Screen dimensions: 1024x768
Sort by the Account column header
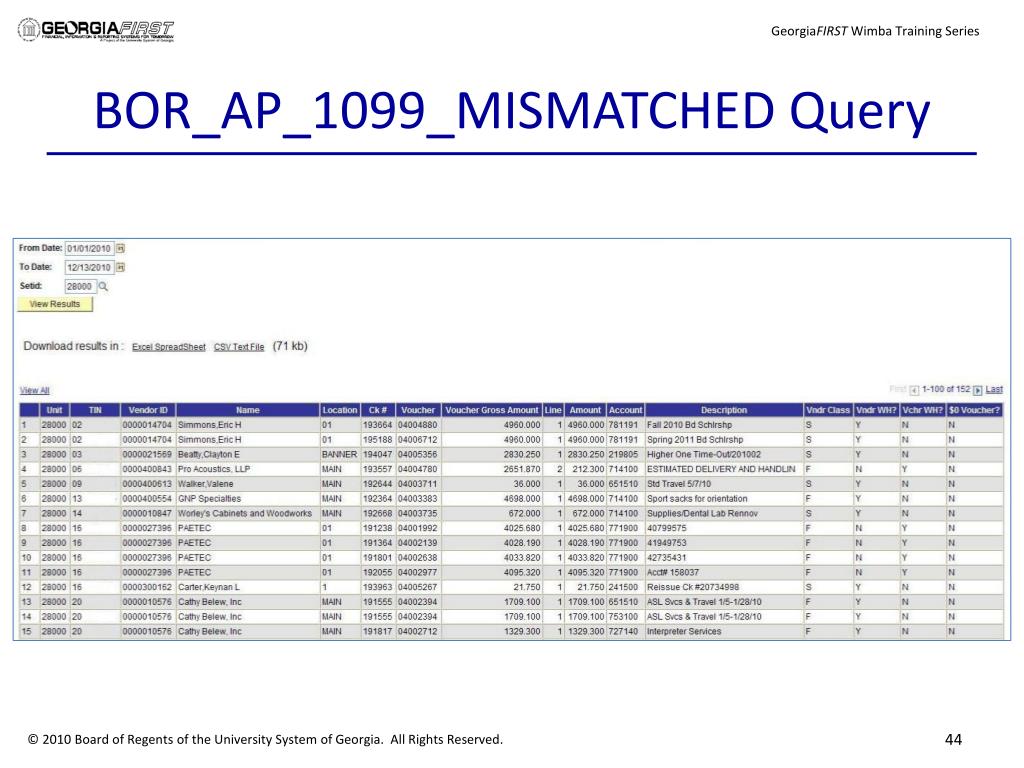click(x=626, y=410)
